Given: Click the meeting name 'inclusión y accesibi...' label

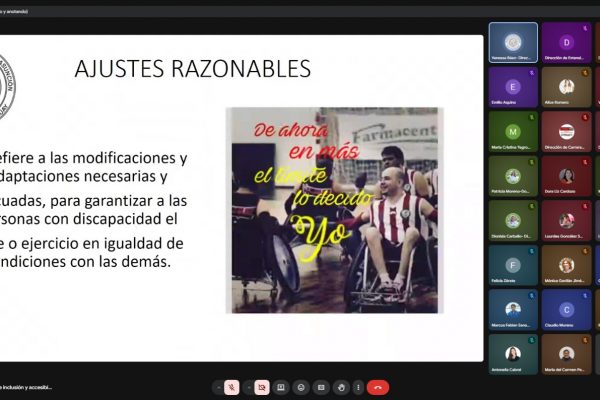Looking at the screenshot, I should pos(26,387).
